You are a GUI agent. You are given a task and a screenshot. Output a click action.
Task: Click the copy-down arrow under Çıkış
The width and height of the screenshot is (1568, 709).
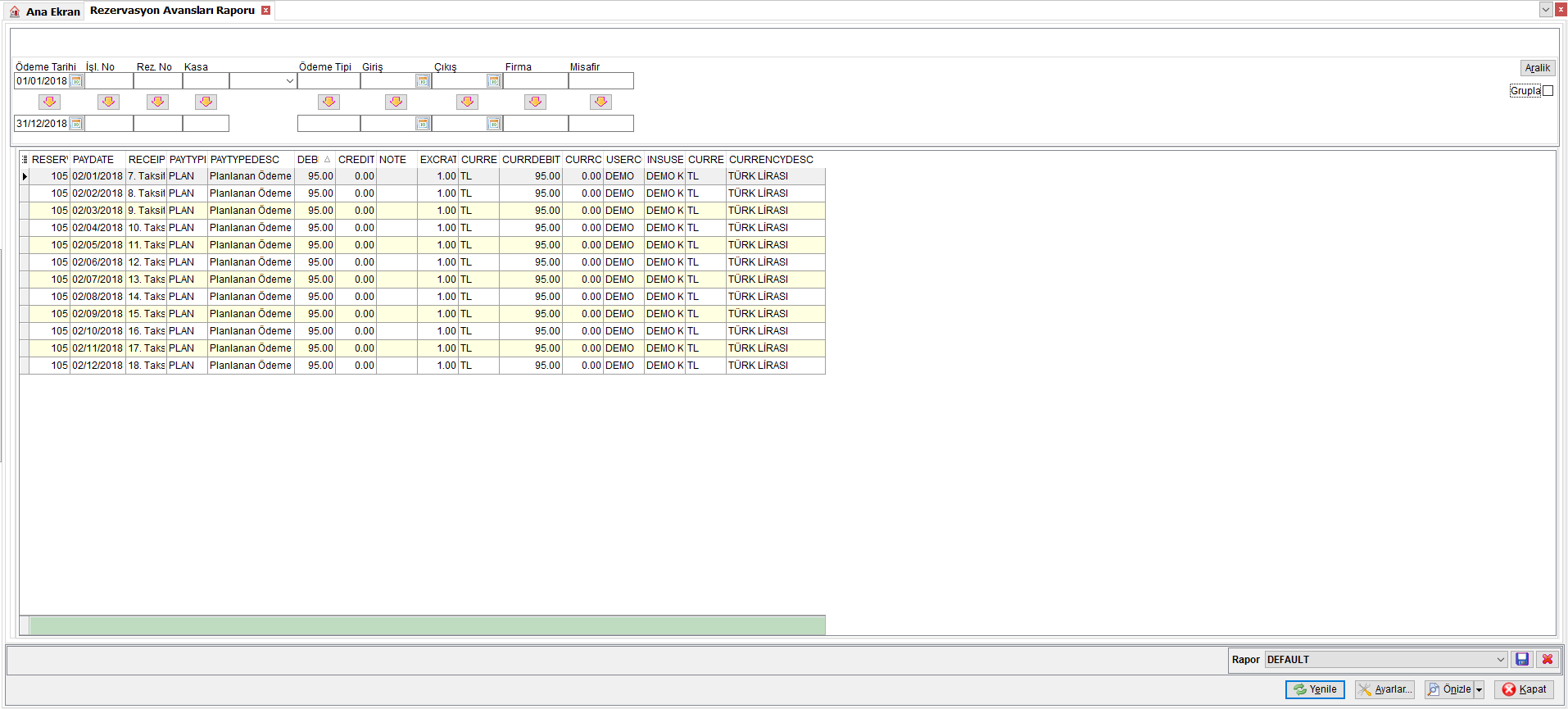point(467,102)
